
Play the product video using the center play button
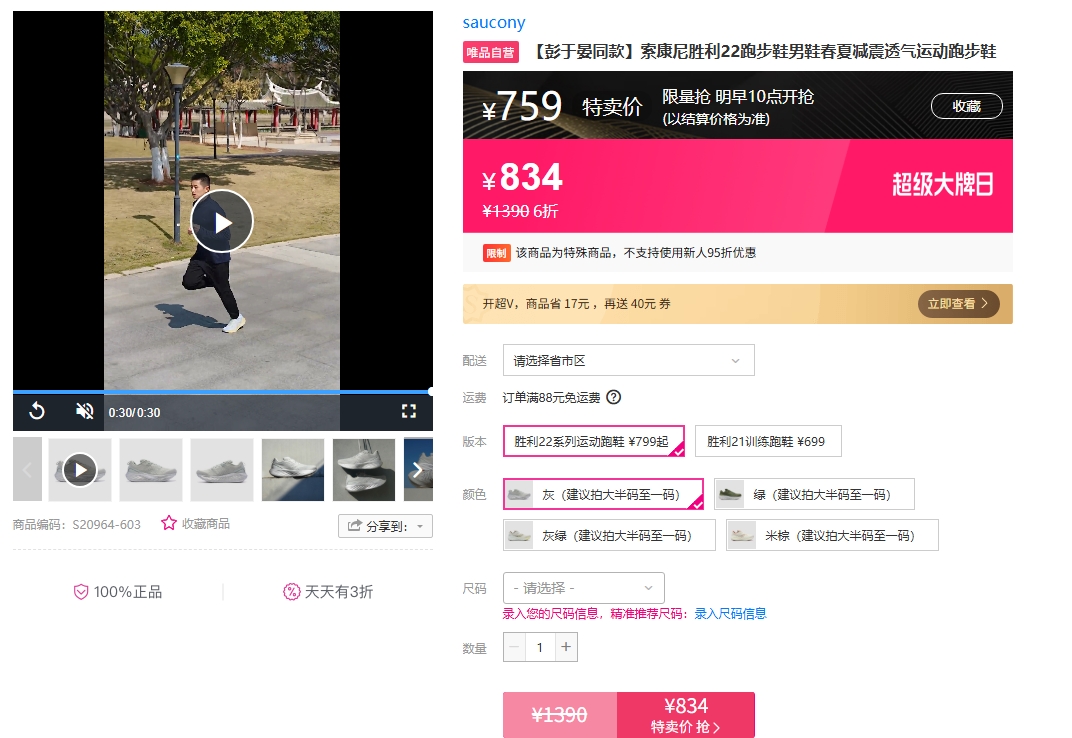click(x=222, y=222)
